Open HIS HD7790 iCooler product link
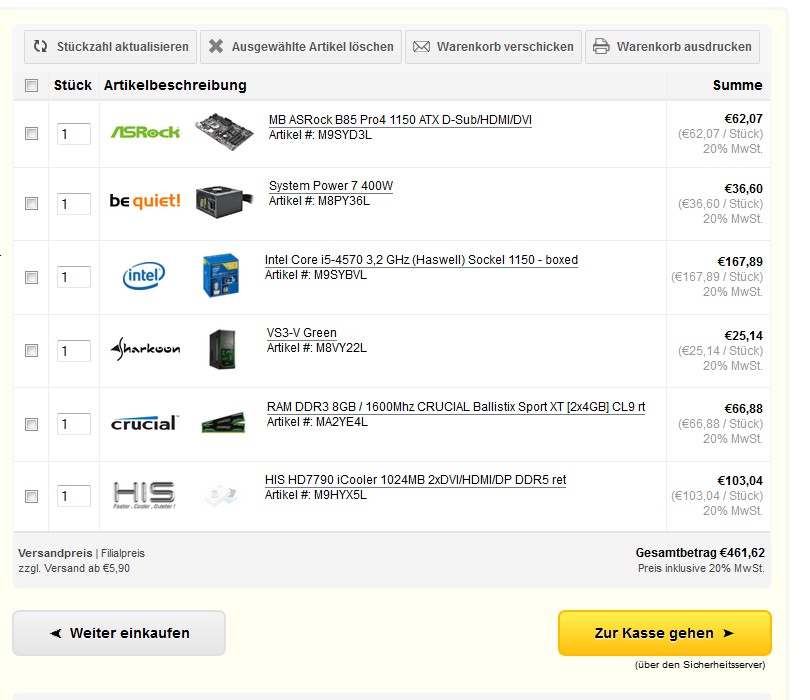The width and height of the screenshot is (810, 700). [x=415, y=480]
